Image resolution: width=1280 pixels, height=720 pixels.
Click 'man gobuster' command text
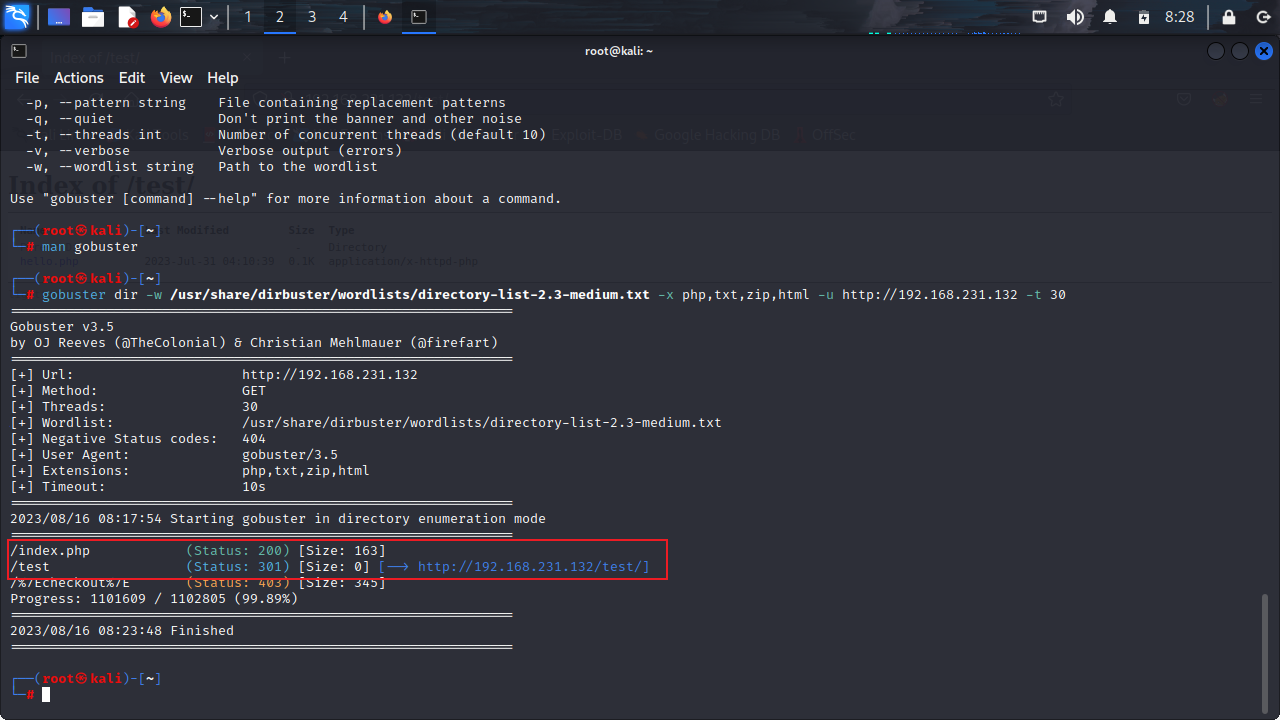coord(90,246)
